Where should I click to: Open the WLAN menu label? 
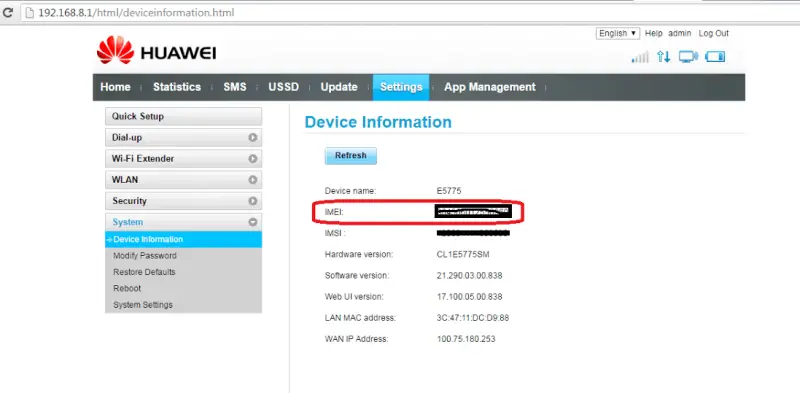125,180
